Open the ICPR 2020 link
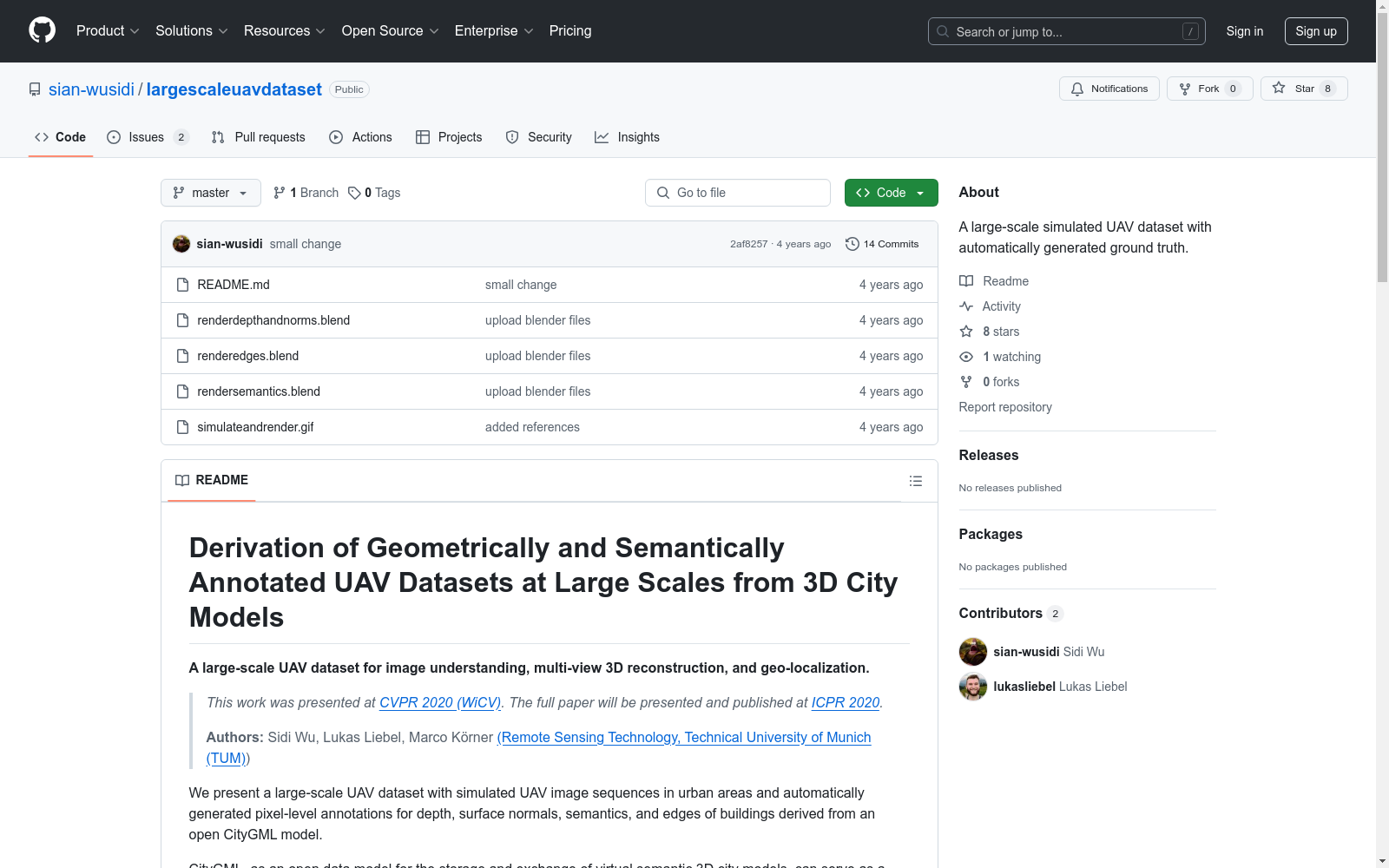Screen dimensions: 1389x868 click(x=846, y=702)
